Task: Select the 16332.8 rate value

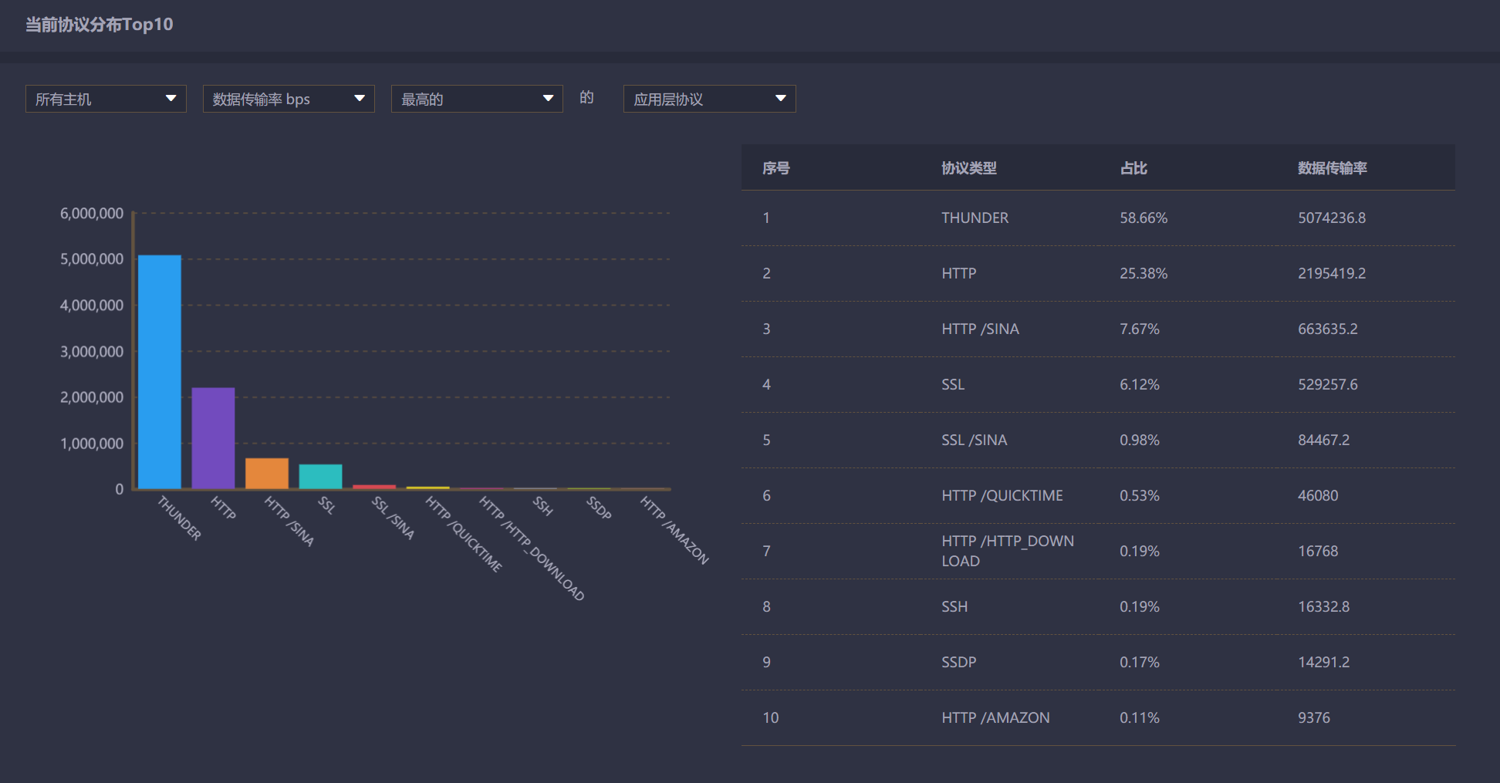Action: tap(1324, 606)
